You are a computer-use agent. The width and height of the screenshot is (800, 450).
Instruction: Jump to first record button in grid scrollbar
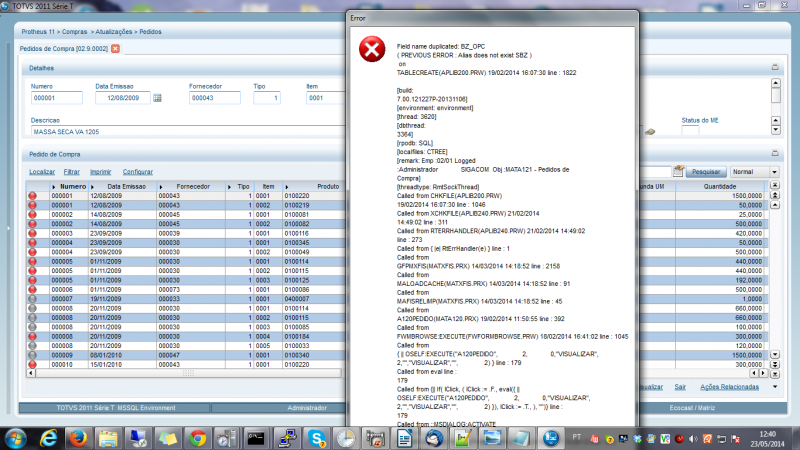click(x=775, y=186)
